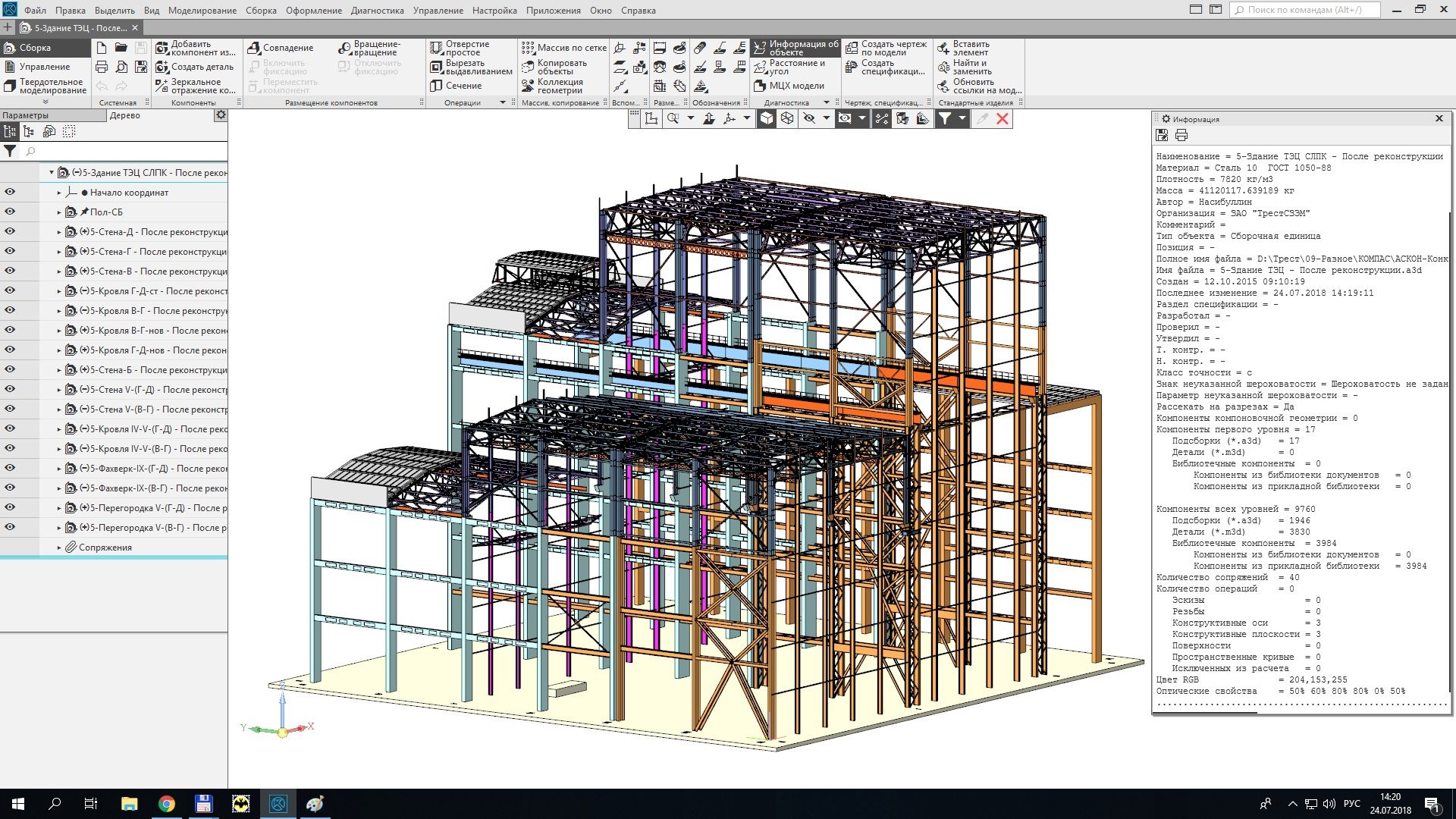Click the print icon in Информация panel
1456x819 pixels.
(1181, 135)
